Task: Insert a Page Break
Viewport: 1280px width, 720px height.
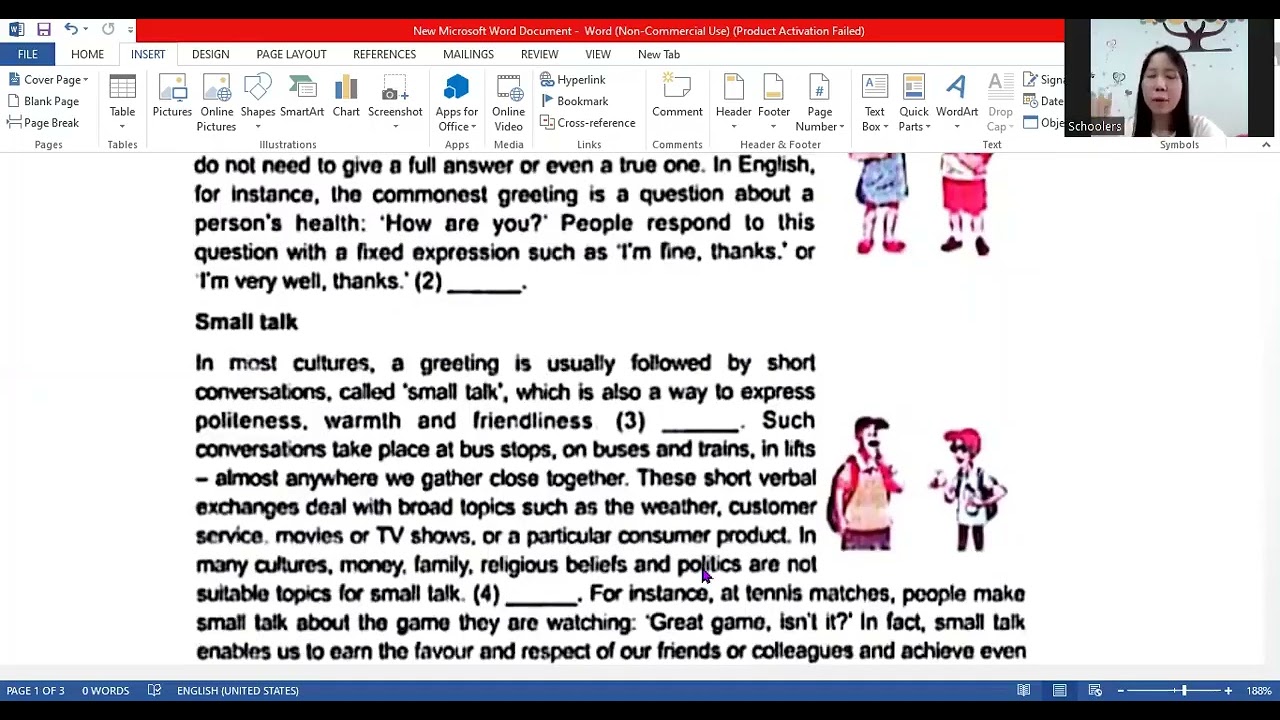Action: (x=43, y=123)
